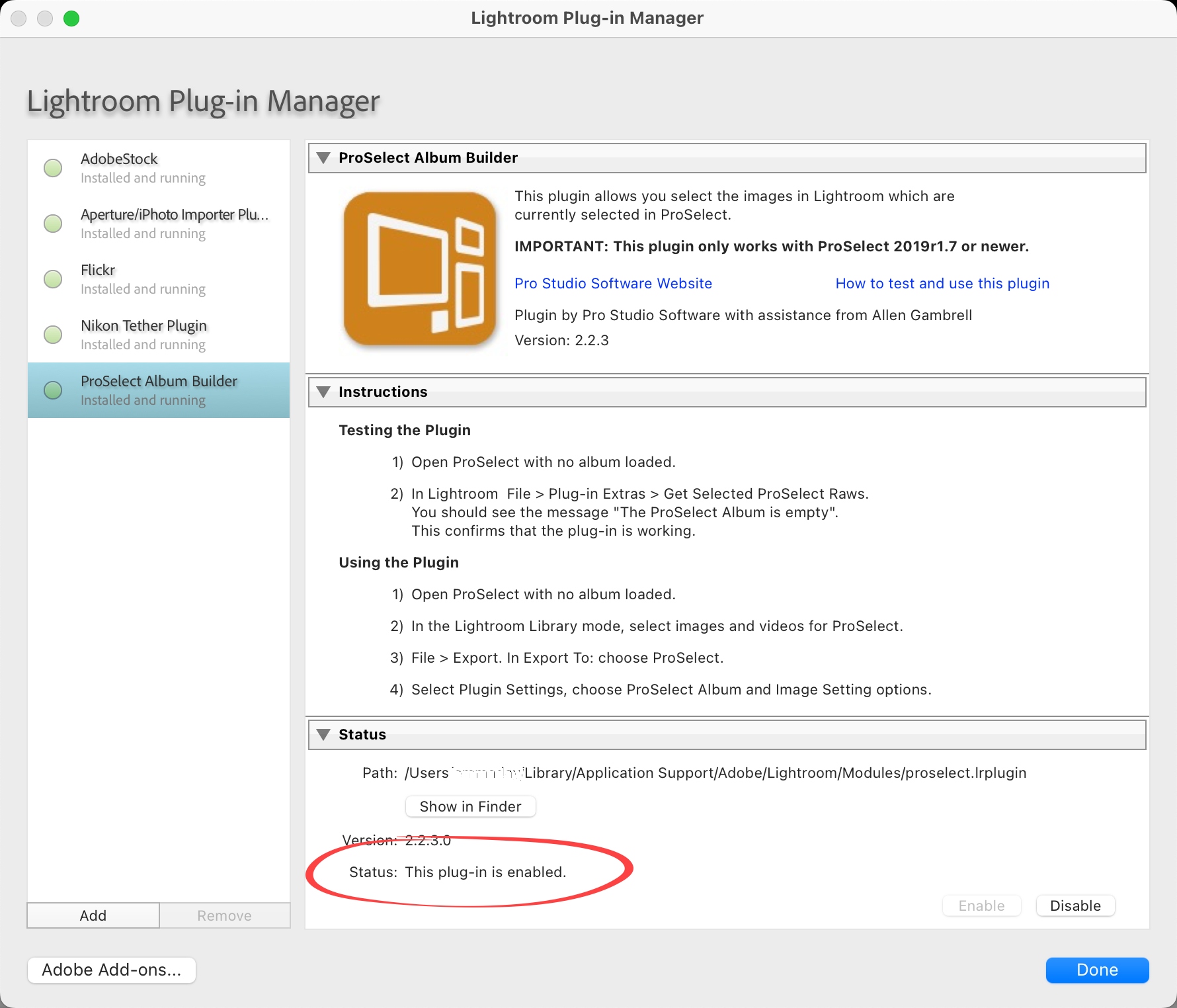Click Done to close Plug-in Manager

tap(1097, 970)
